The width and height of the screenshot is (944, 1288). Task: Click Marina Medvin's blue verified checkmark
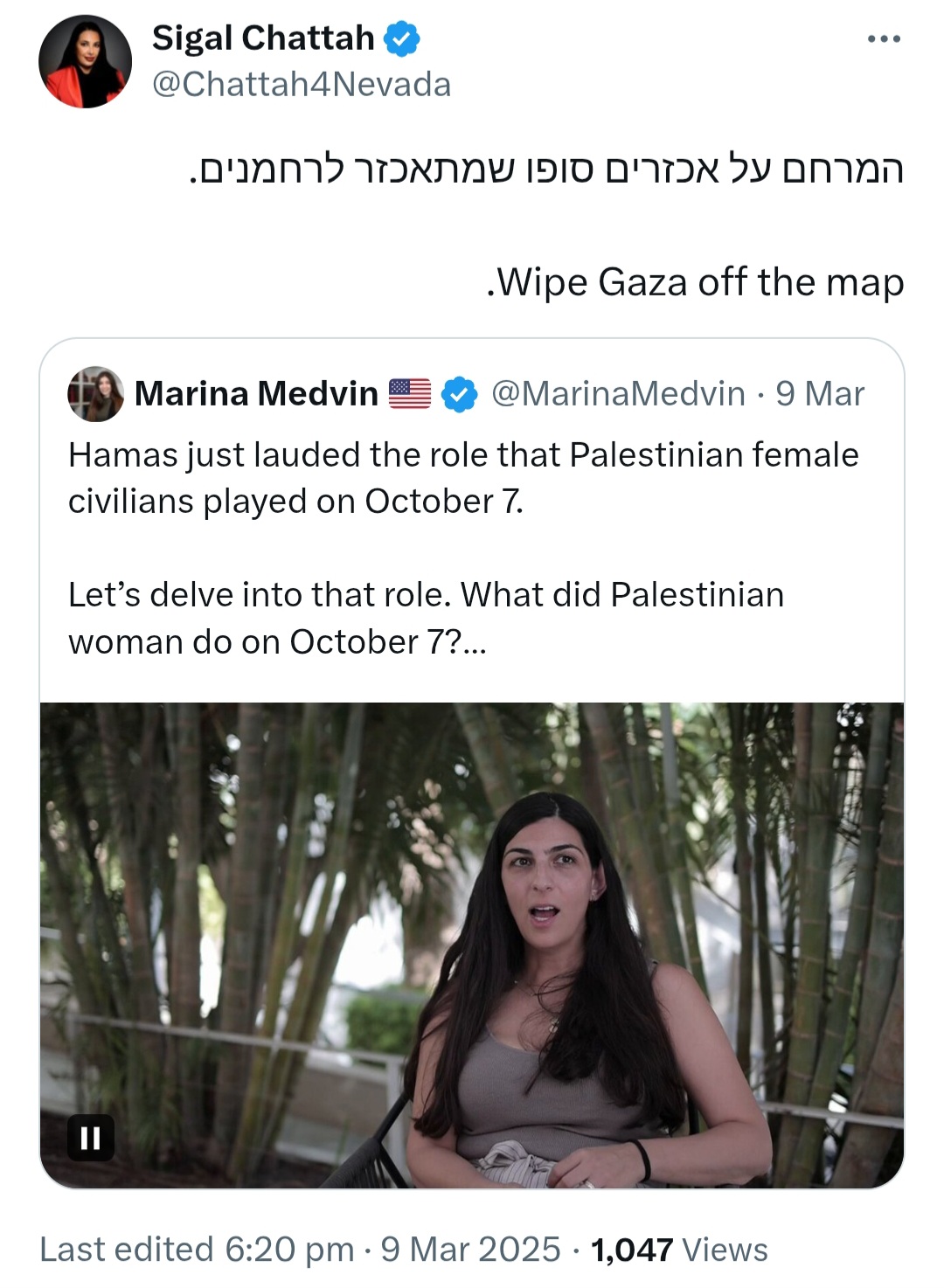tap(459, 395)
